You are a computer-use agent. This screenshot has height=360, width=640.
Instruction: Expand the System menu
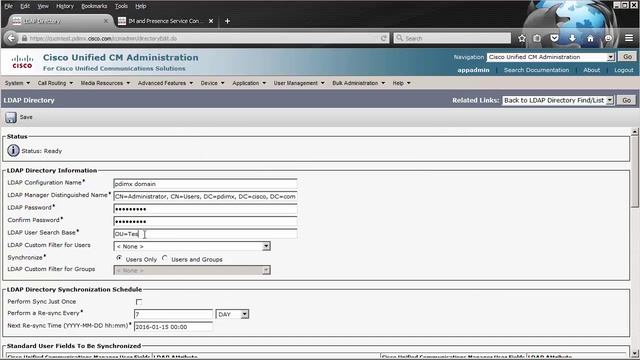click(x=17, y=83)
